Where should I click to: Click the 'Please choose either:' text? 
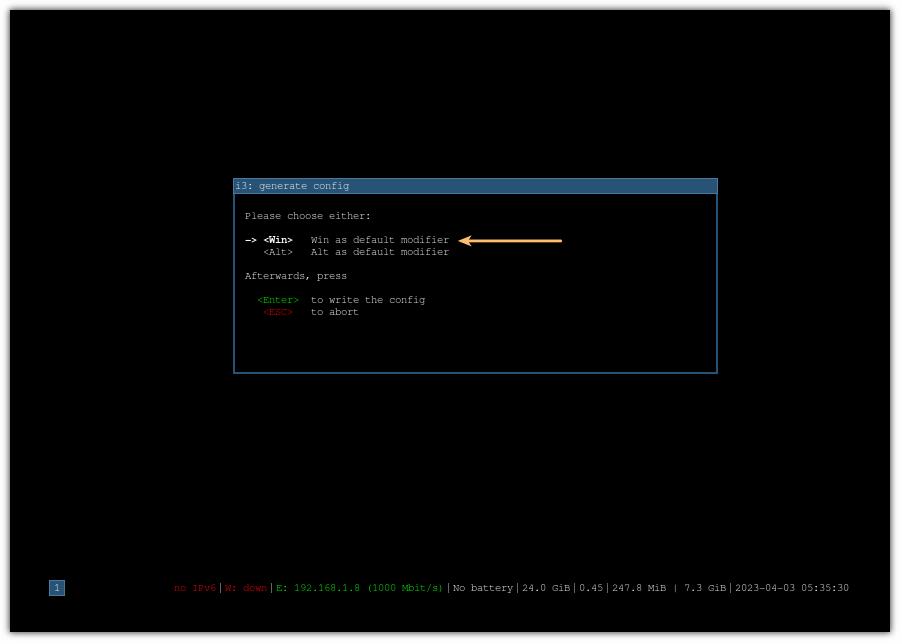(x=308, y=216)
